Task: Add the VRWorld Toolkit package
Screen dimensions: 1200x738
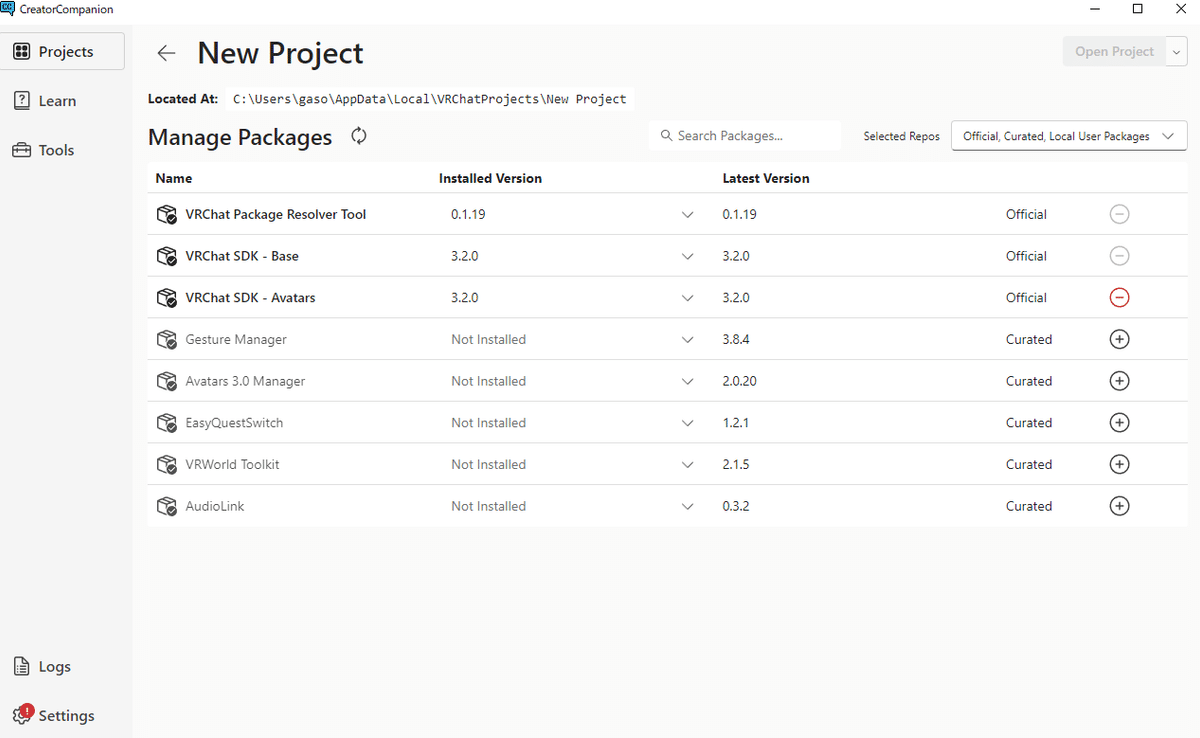Action: tap(1120, 464)
